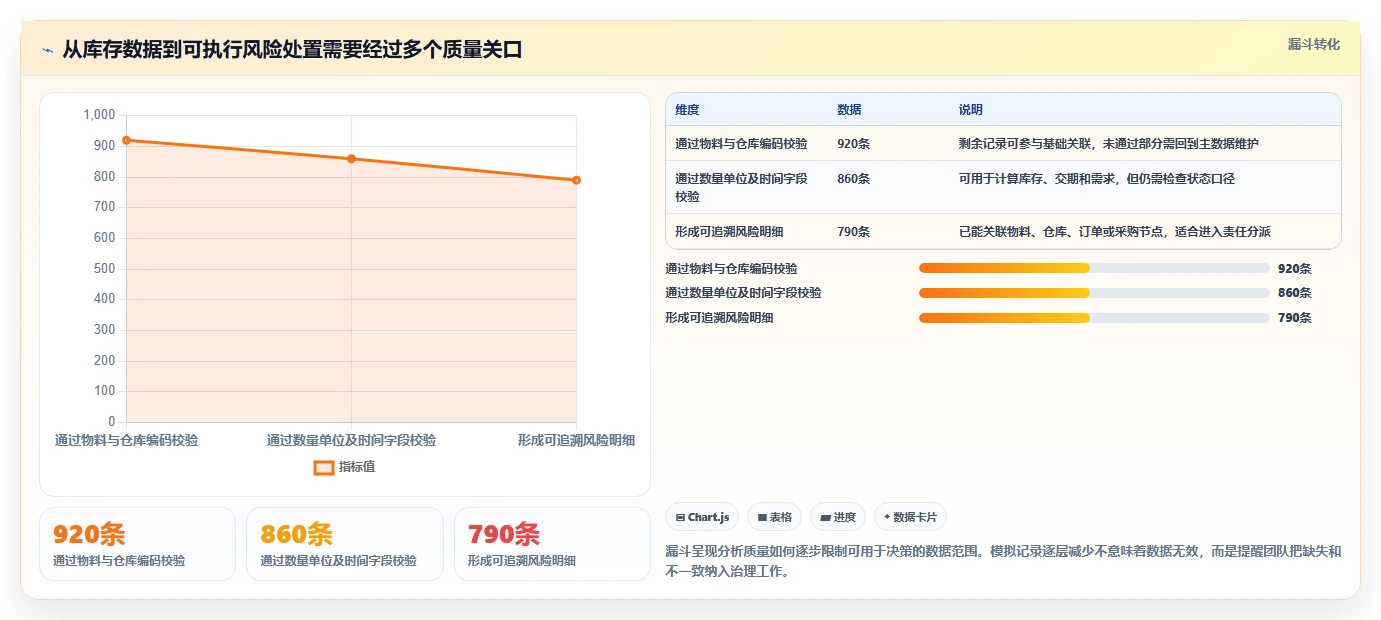Click the 说明 column header
This screenshot has height=620, width=1381.
971,110
